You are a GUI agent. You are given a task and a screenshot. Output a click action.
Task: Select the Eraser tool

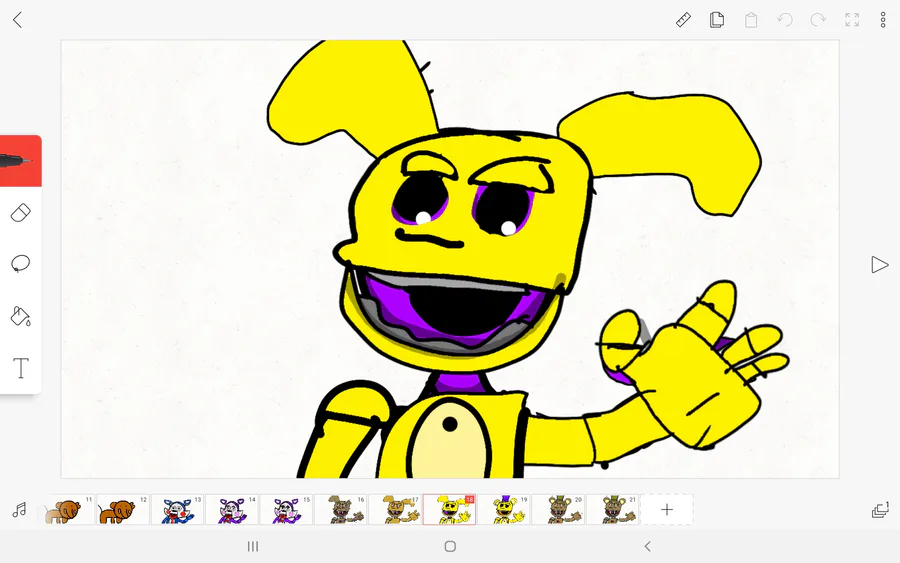[x=21, y=212]
